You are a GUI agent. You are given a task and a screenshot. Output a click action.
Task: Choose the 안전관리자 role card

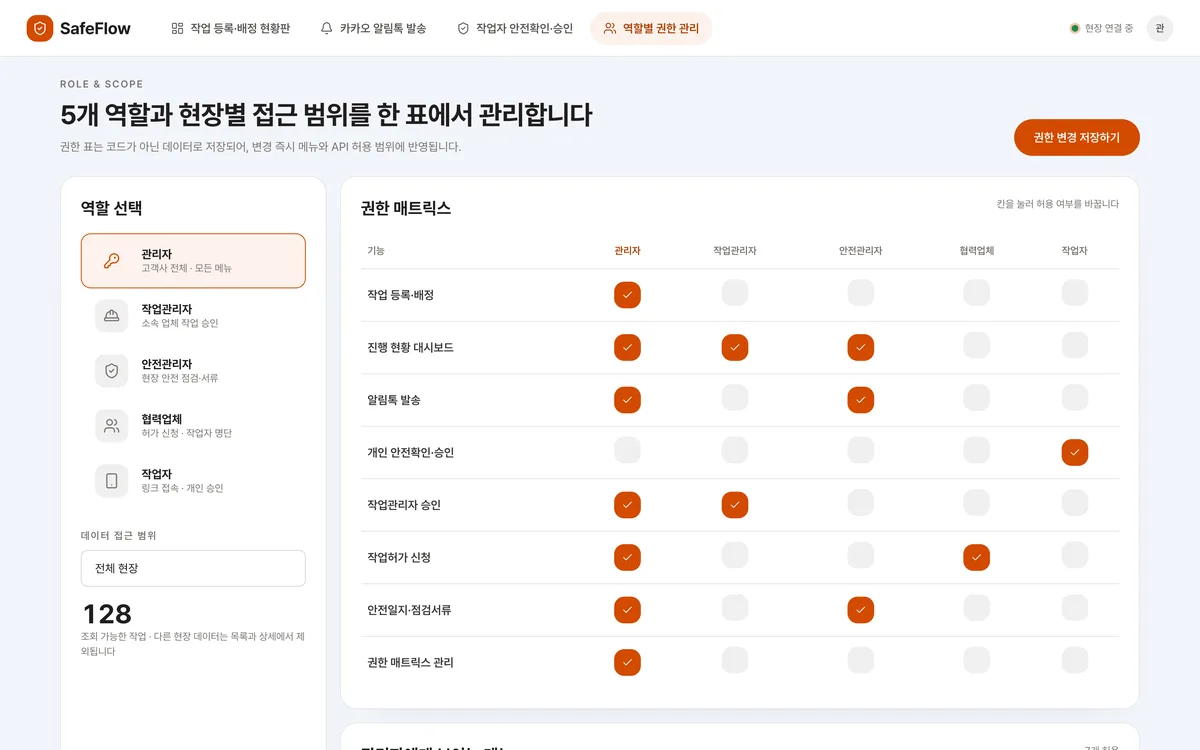point(193,371)
